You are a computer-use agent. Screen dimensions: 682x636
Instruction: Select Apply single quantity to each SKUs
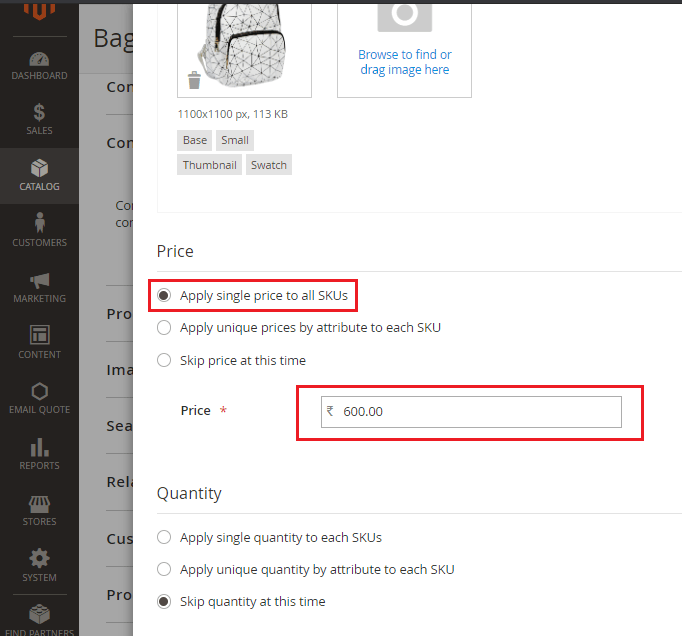click(x=164, y=537)
